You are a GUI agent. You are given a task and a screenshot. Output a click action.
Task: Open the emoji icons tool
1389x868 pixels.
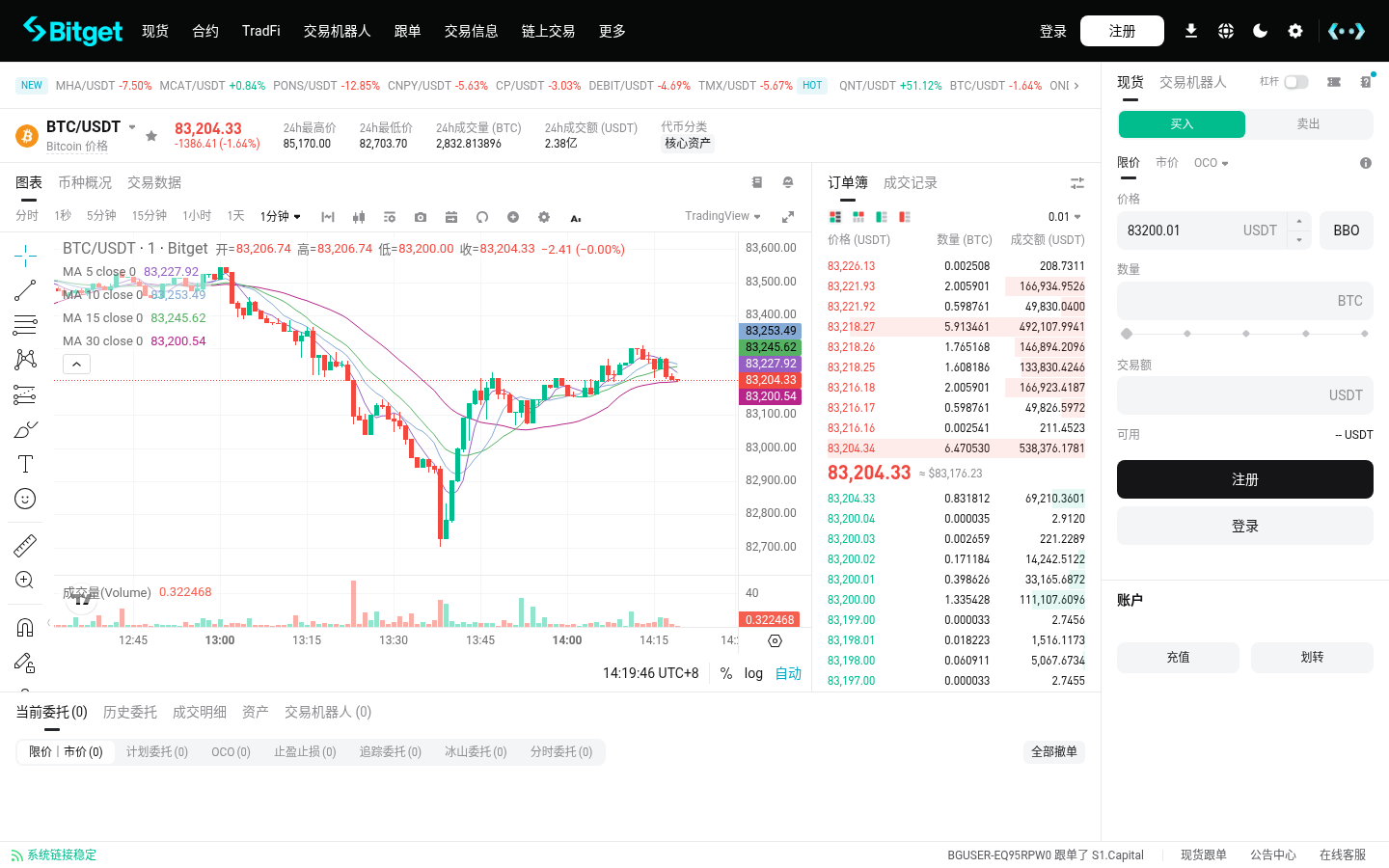tap(25, 499)
